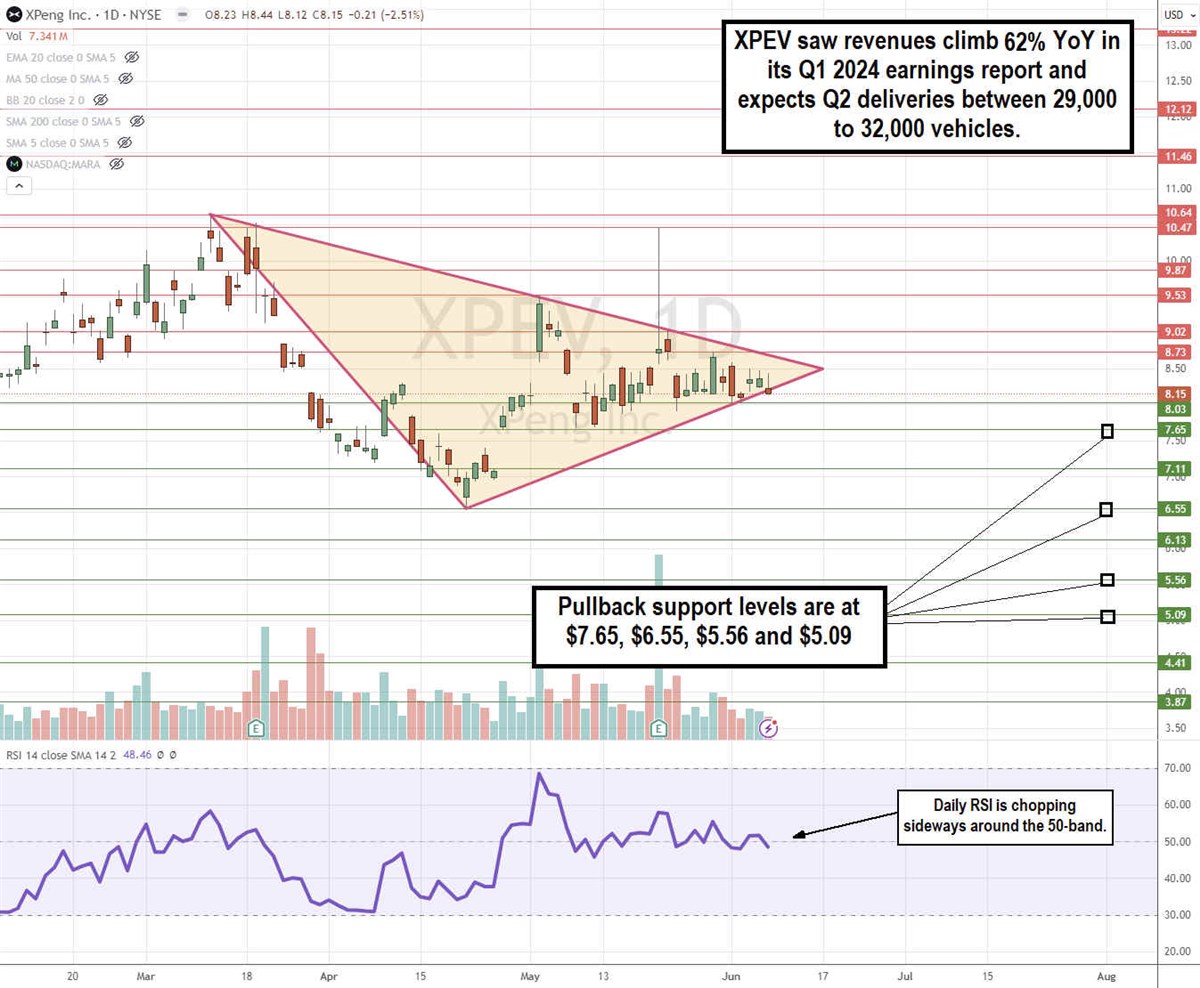Click the March earnings 'E' marker
The image size is (1200, 988).
[256, 727]
